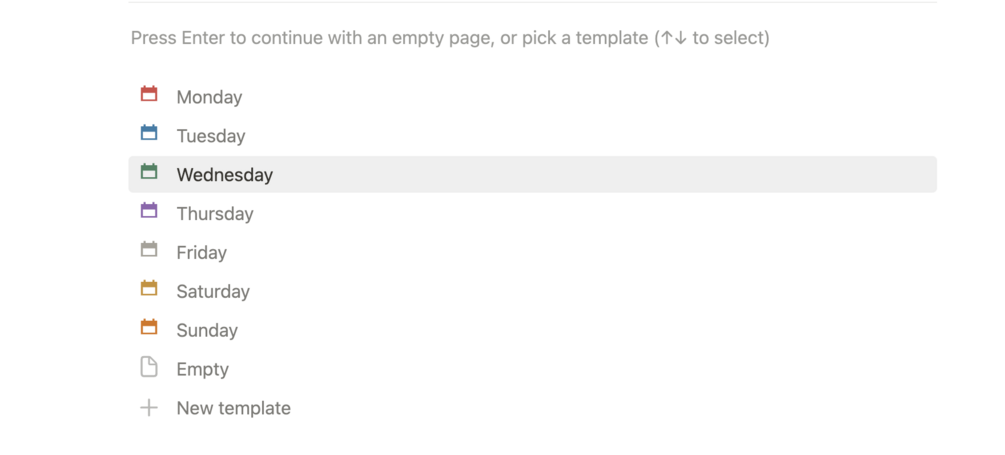Click the blank page icon beside Empty
1005x455 pixels.
[x=149, y=368]
